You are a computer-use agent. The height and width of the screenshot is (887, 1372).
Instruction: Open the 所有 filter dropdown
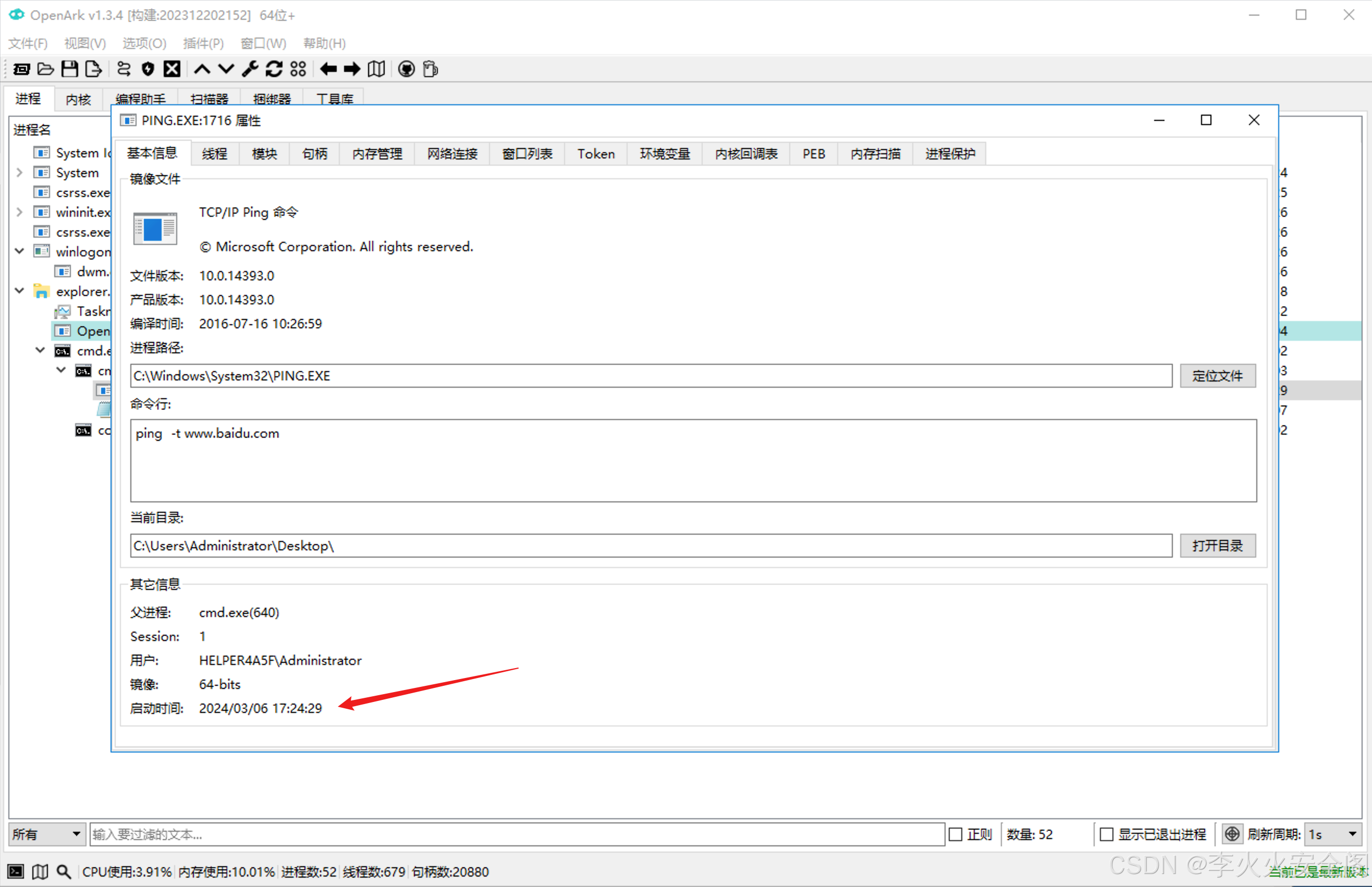click(46, 834)
